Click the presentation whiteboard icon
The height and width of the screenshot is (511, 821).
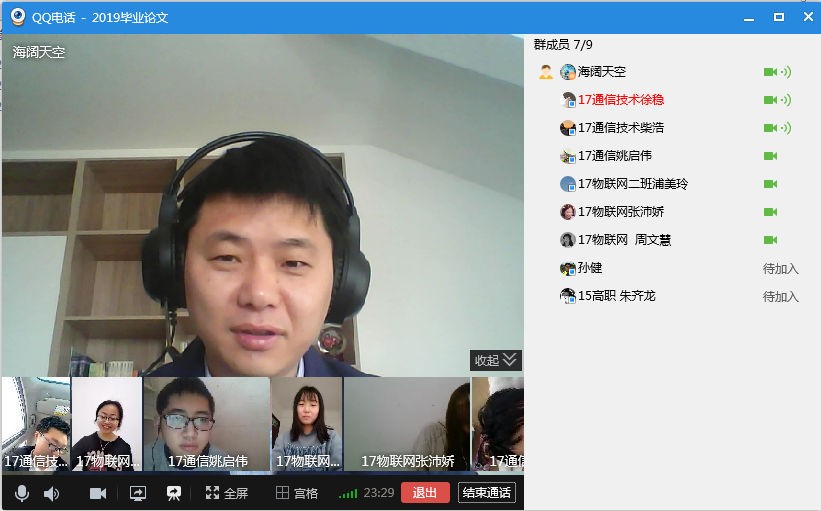[174, 493]
